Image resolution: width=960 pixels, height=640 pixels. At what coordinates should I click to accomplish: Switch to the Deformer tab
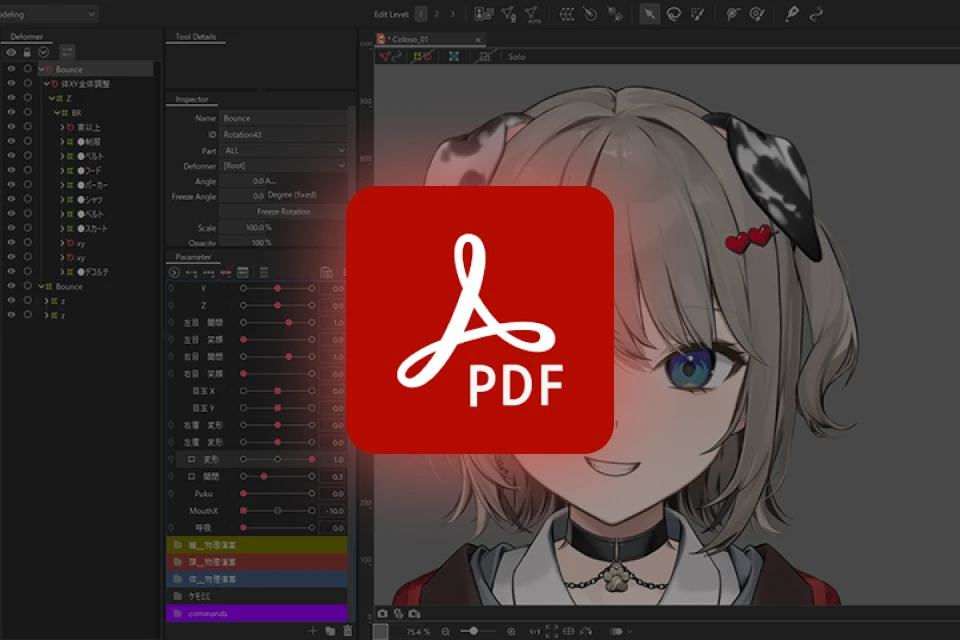click(27, 37)
